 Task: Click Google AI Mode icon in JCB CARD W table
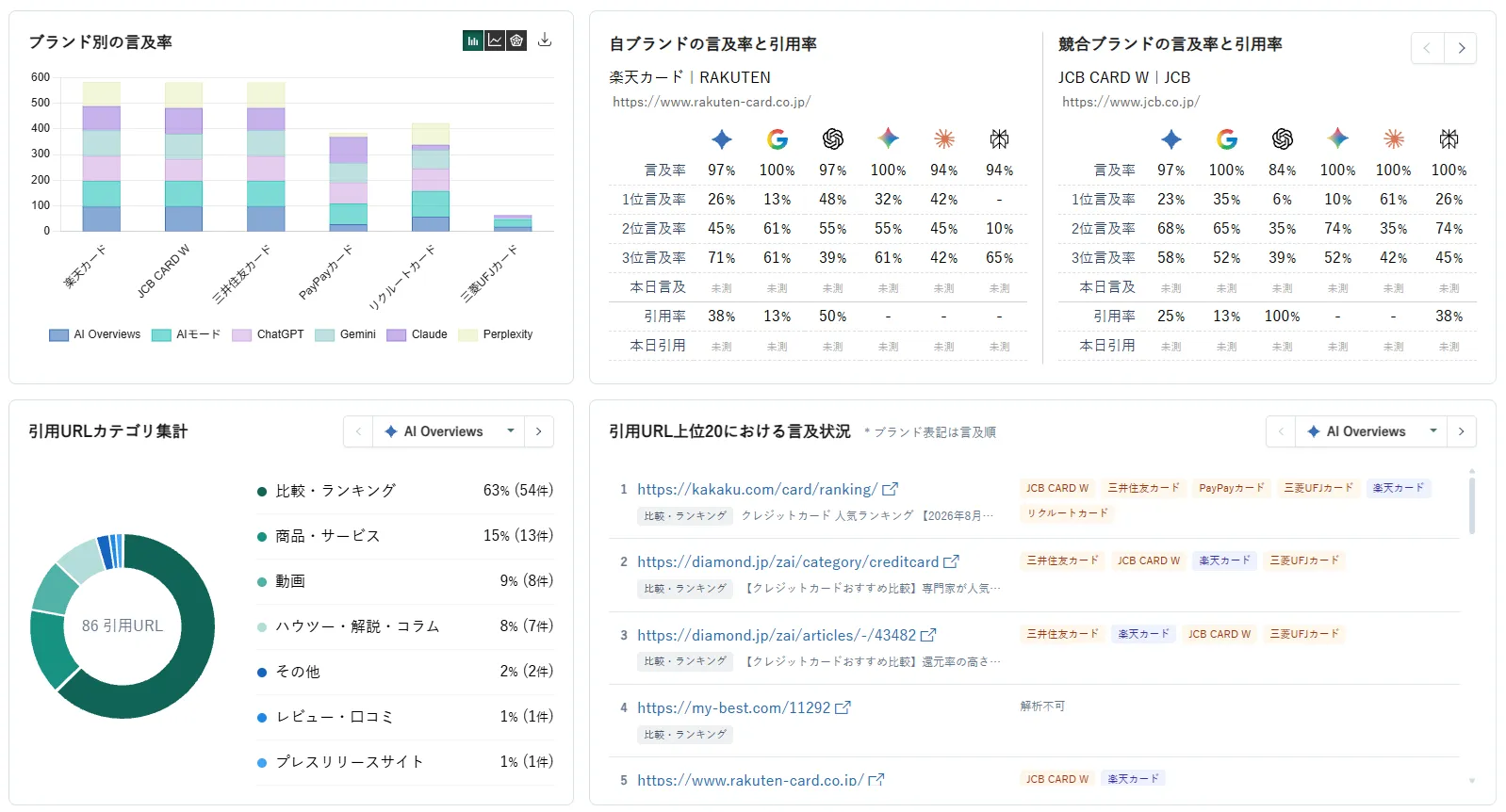(x=1227, y=139)
